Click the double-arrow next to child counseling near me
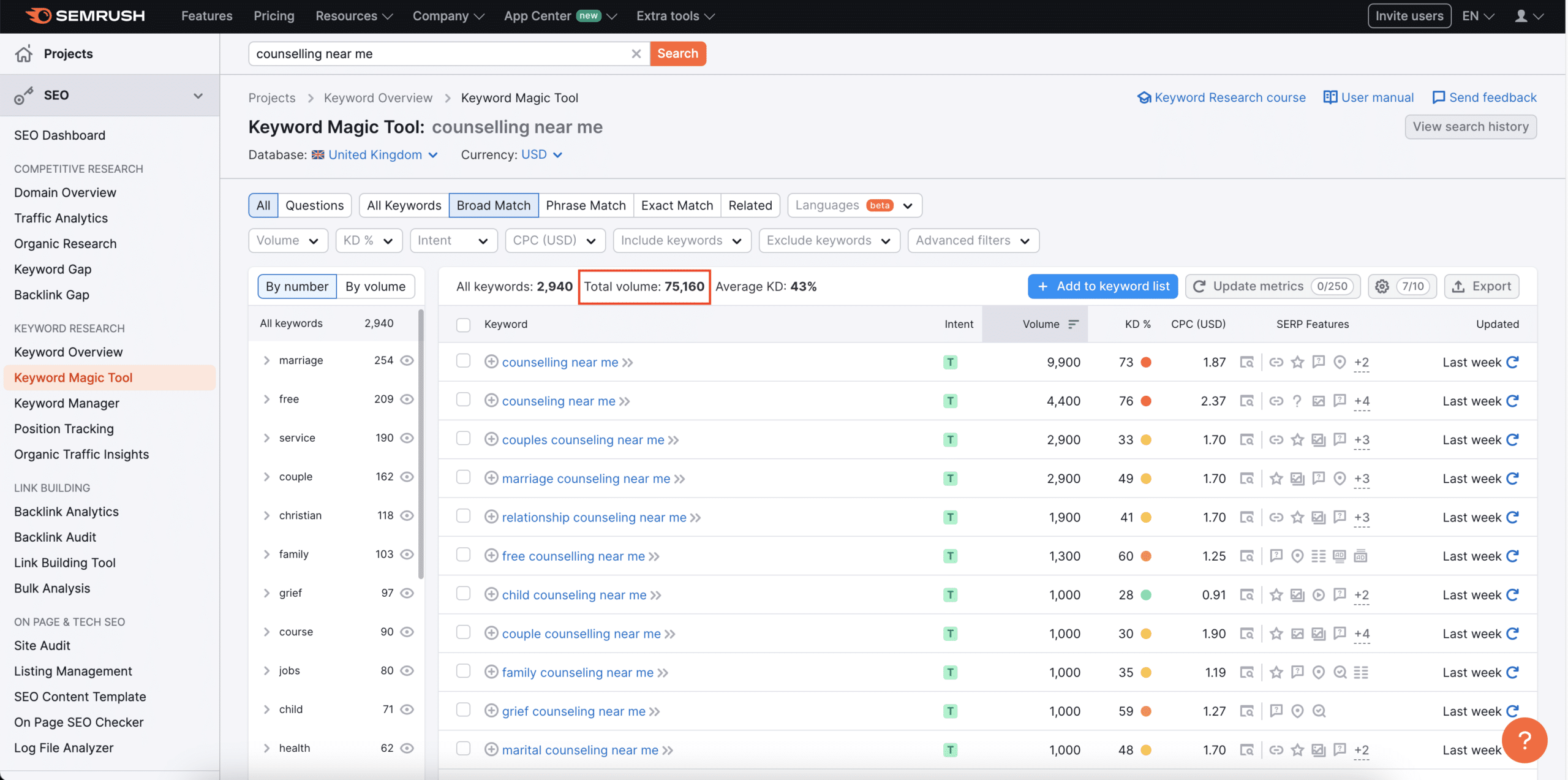The width and height of the screenshot is (1568, 780). pyautogui.click(x=656, y=596)
